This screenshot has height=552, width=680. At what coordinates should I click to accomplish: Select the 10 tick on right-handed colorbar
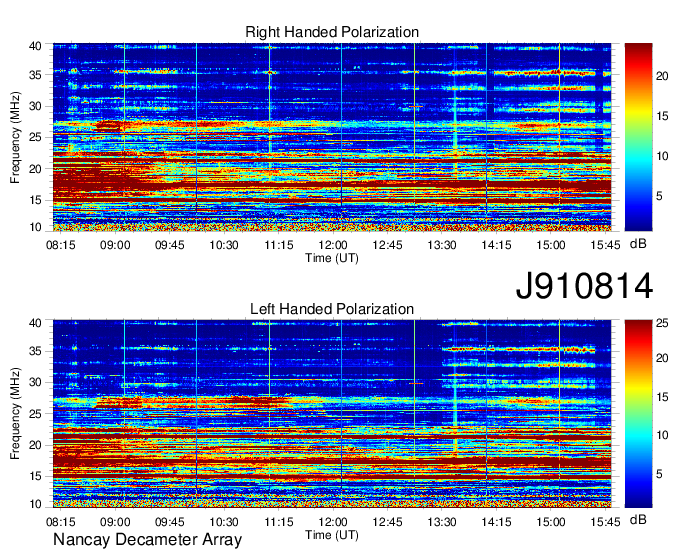(662, 156)
